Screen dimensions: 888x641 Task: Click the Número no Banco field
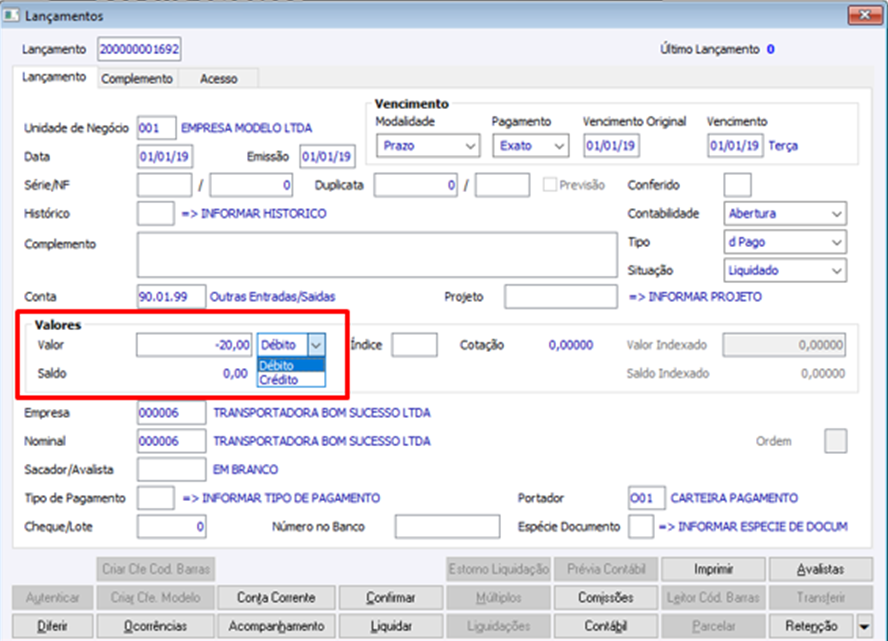point(447,527)
